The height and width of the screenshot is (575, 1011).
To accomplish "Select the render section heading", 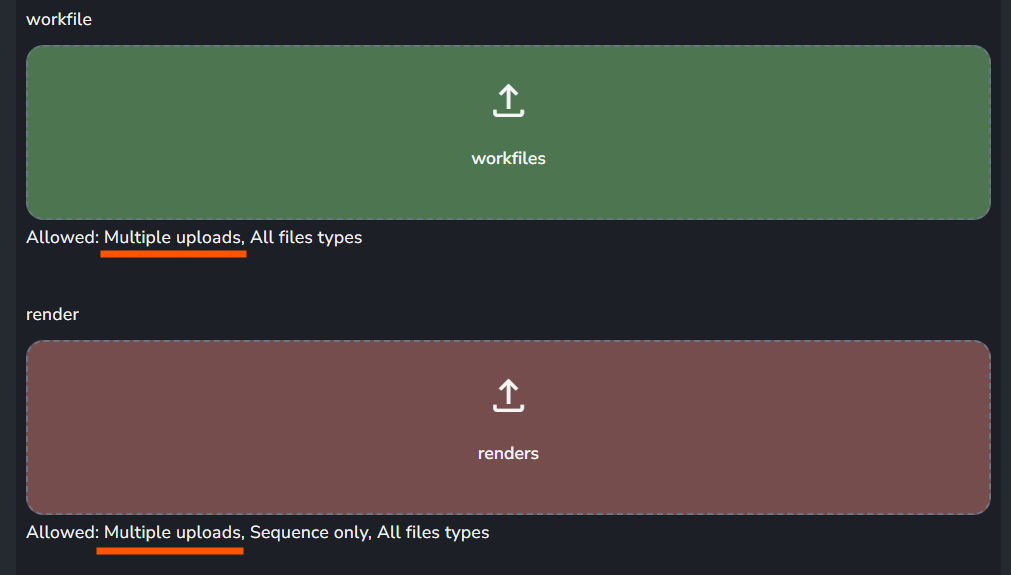I will (x=52, y=315).
